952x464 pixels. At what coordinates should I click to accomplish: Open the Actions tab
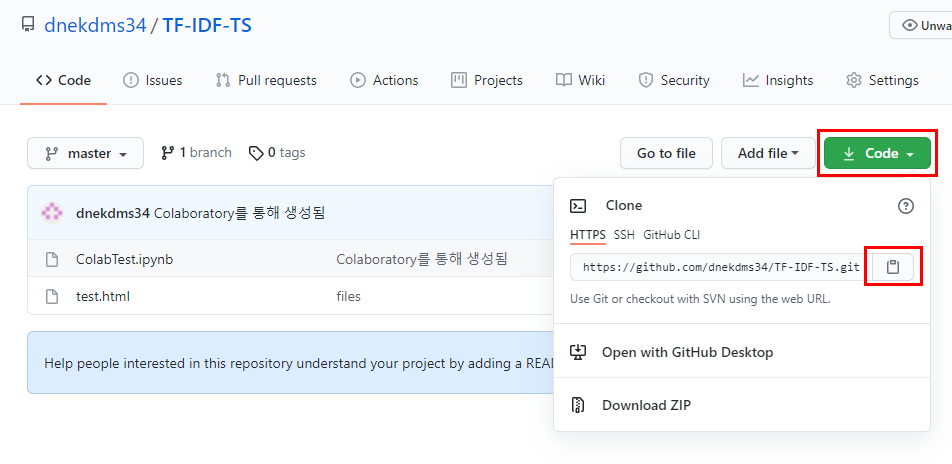coord(384,80)
